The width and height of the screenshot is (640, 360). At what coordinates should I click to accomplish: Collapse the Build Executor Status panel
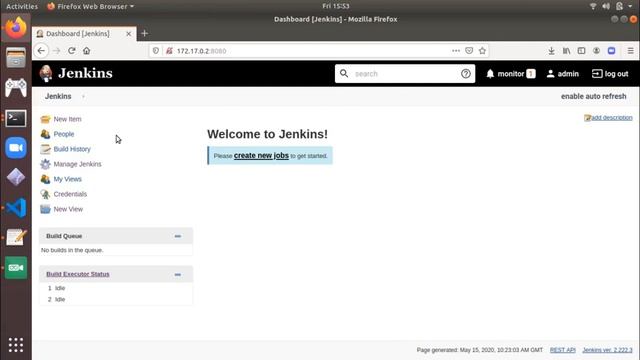coord(178,275)
